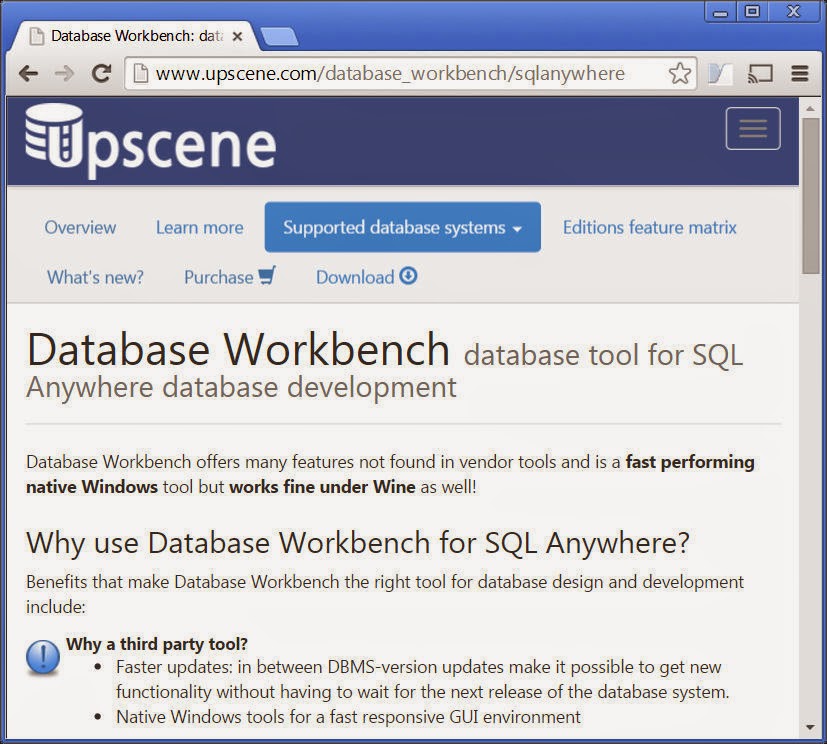Click the browser back arrow
Screen dimensions: 827x744
coord(28,73)
